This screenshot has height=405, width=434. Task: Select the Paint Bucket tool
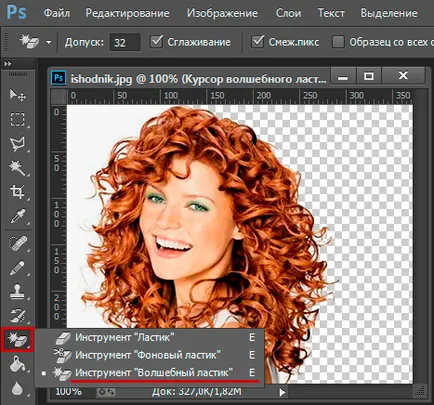point(17,364)
